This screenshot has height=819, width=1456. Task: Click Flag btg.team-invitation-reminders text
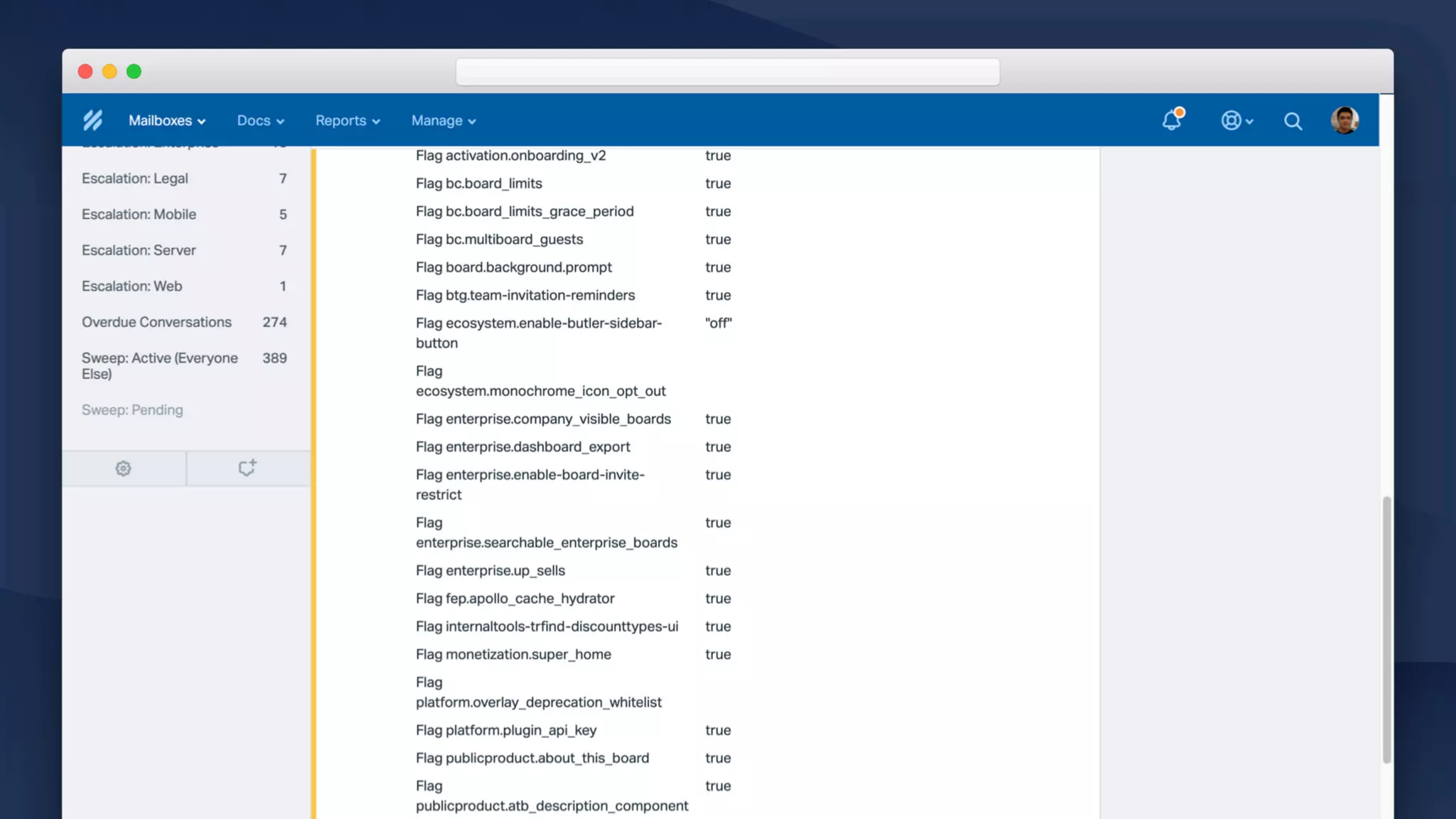[525, 295]
